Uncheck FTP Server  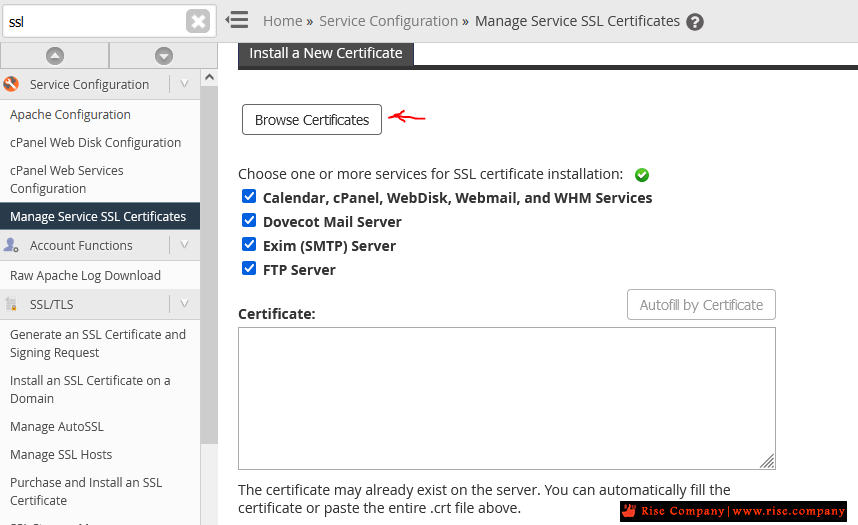click(249, 268)
